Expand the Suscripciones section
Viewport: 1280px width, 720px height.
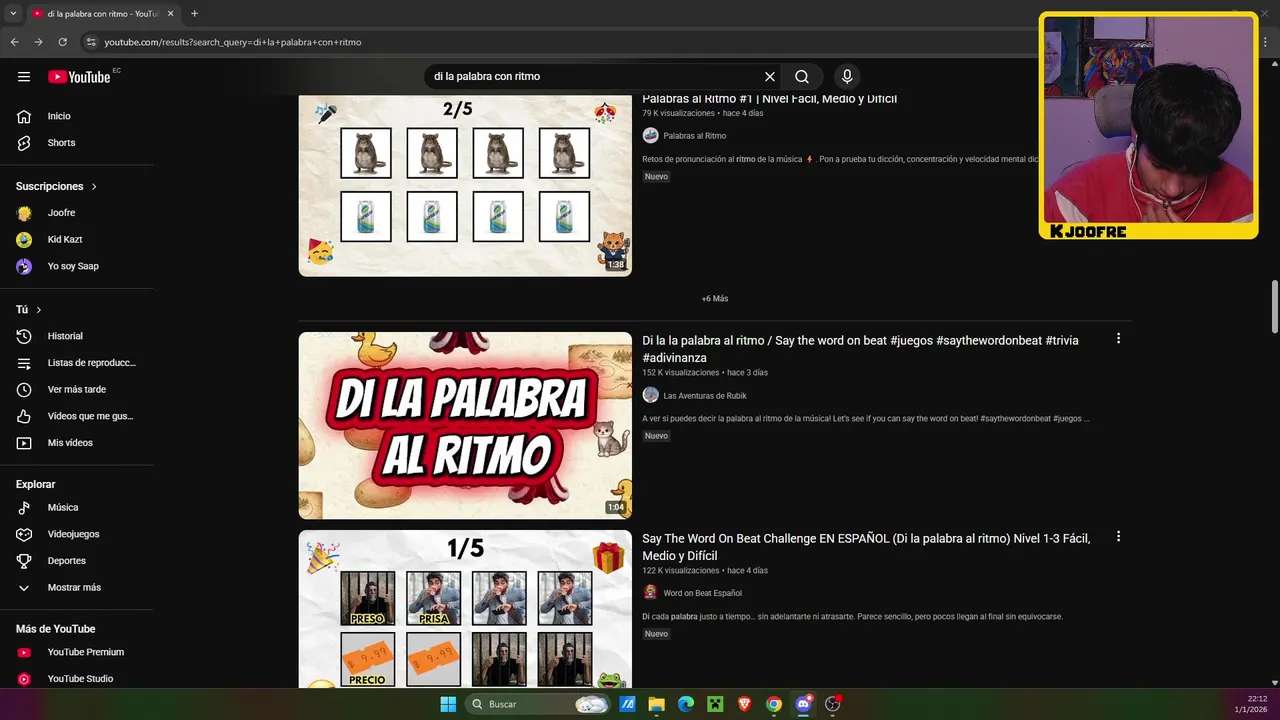pos(57,186)
